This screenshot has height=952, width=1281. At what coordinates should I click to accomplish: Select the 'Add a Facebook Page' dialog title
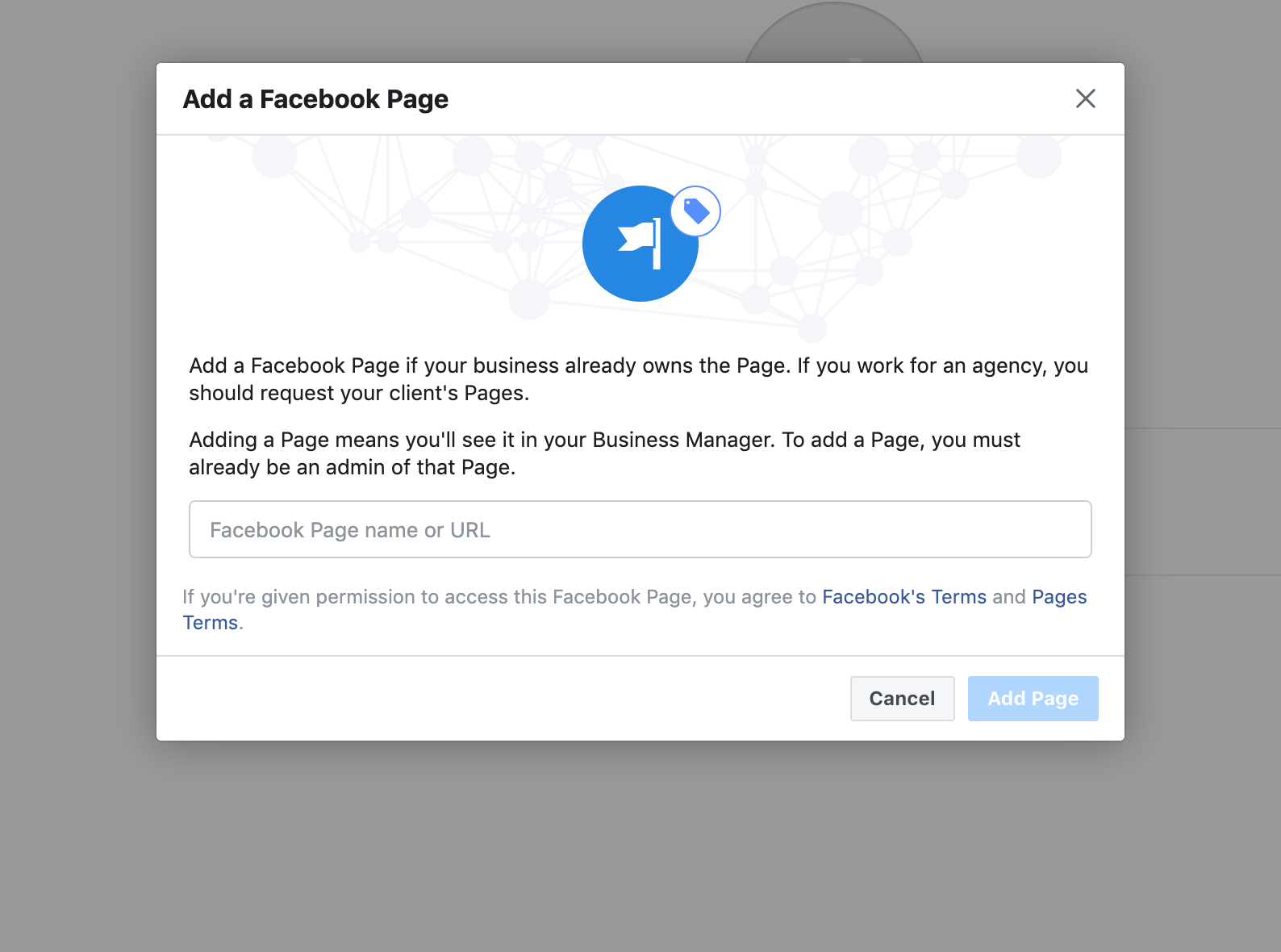[x=315, y=99]
